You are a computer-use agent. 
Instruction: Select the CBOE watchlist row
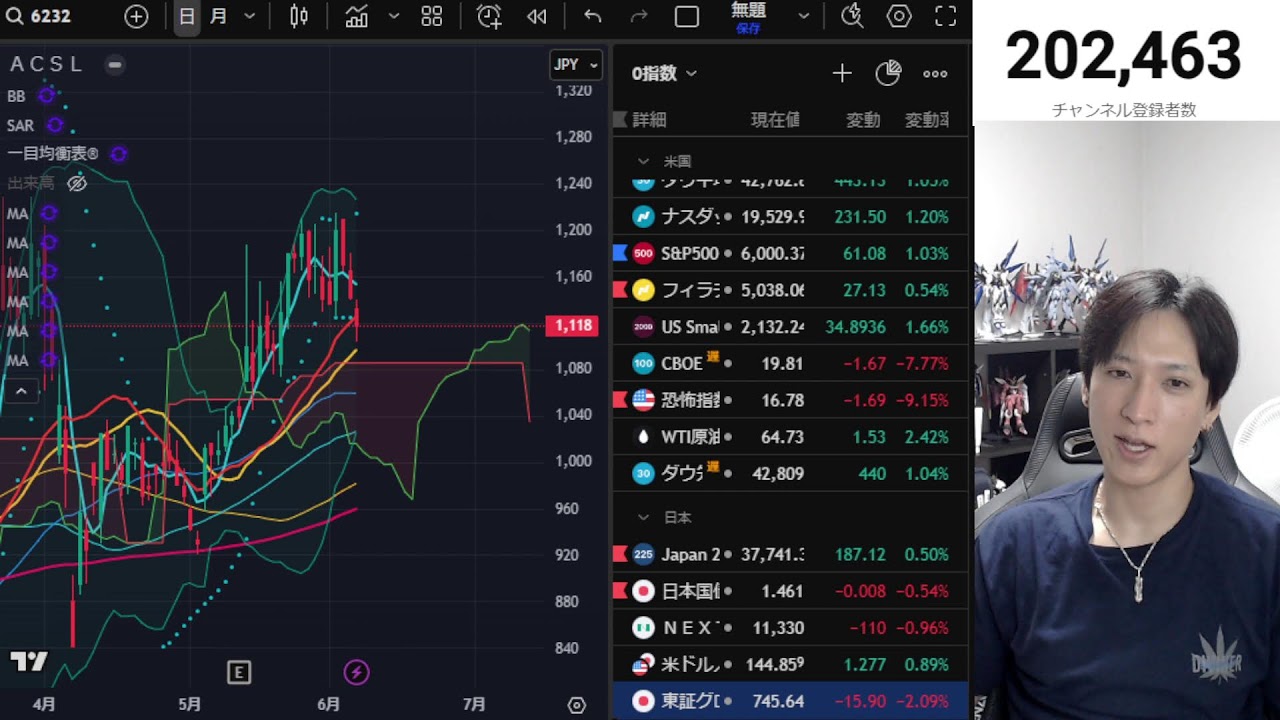coord(790,363)
